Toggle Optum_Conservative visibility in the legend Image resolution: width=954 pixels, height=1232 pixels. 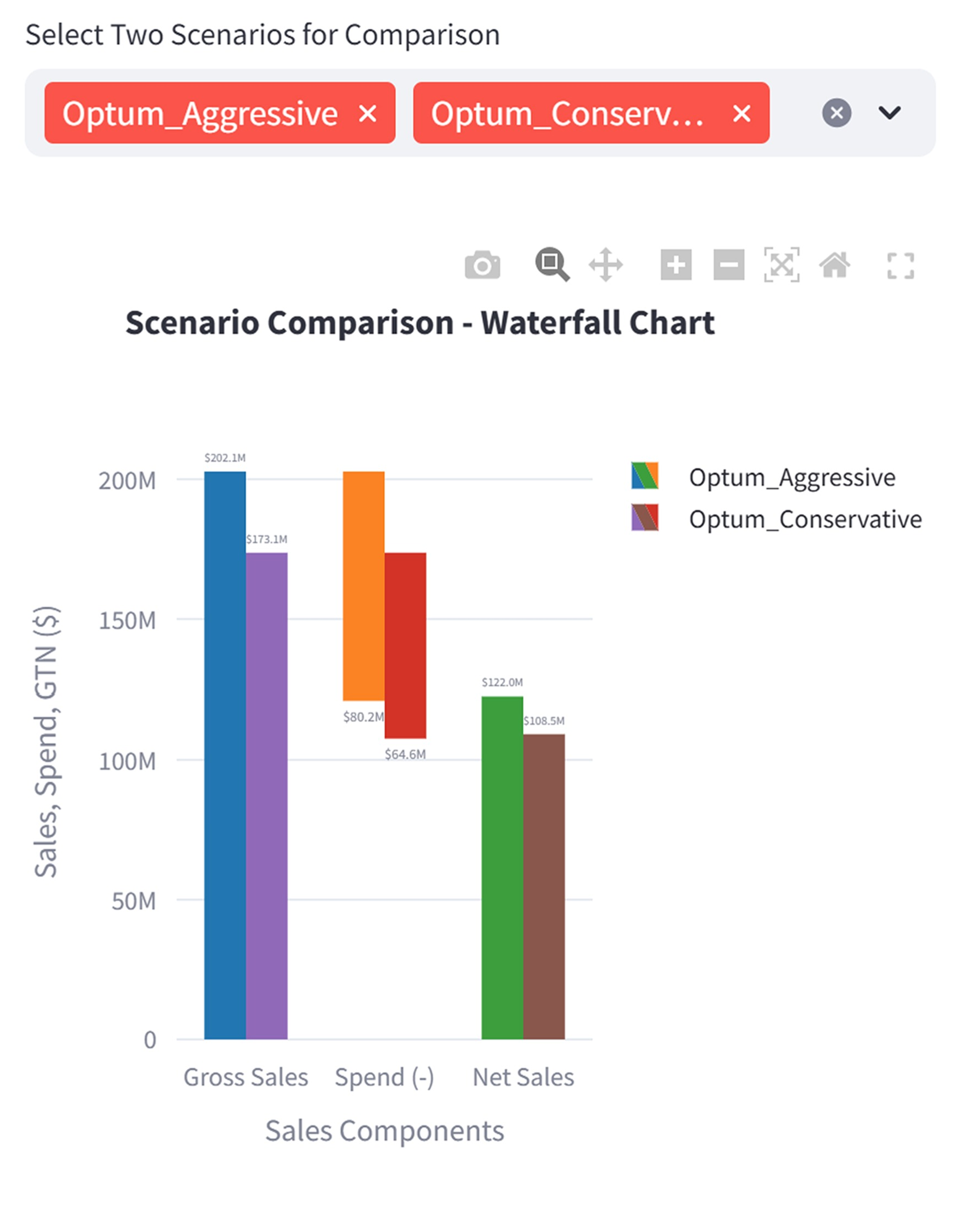point(805,519)
